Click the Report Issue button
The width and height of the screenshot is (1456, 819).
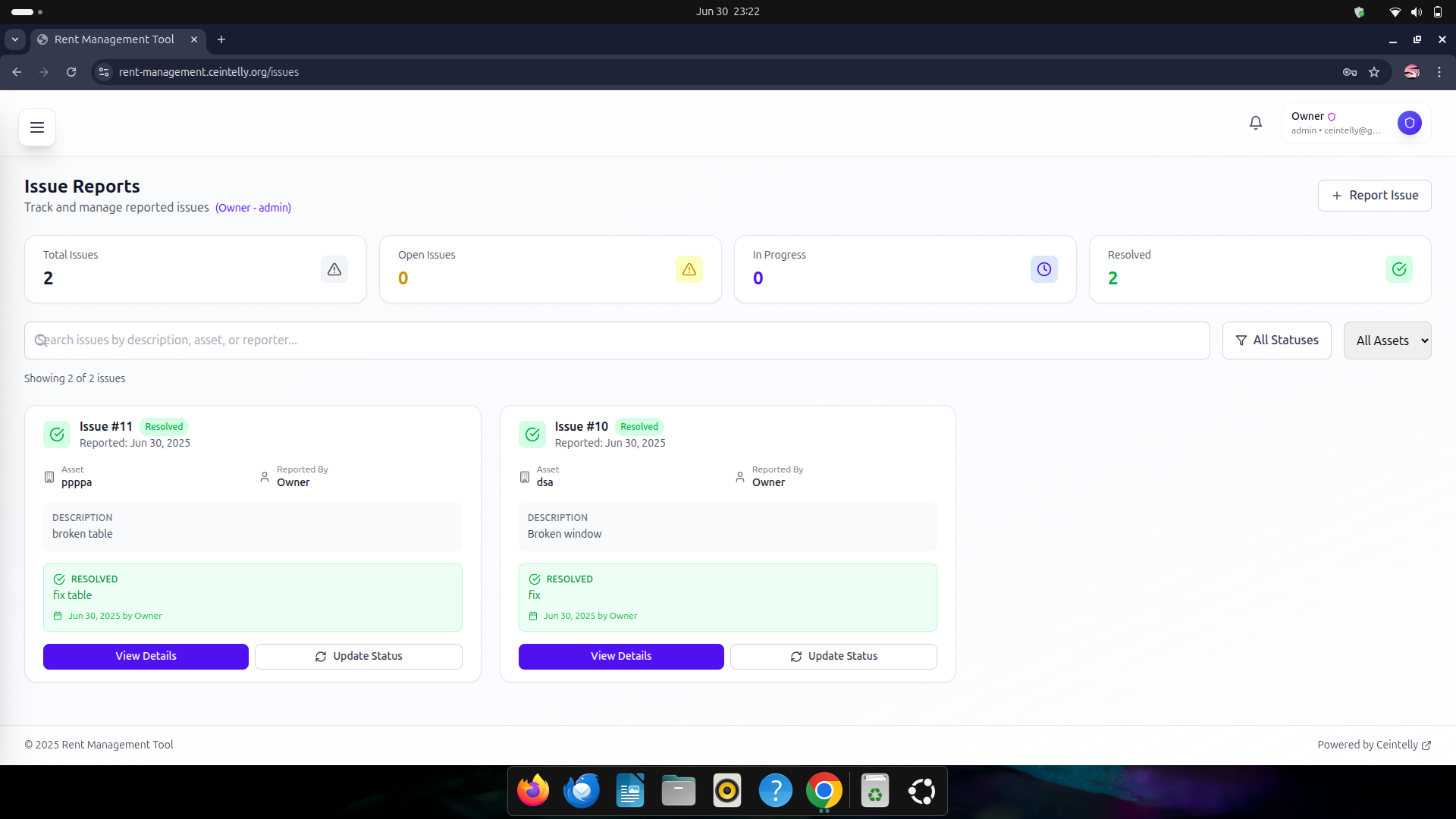(x=1374, y=196)
